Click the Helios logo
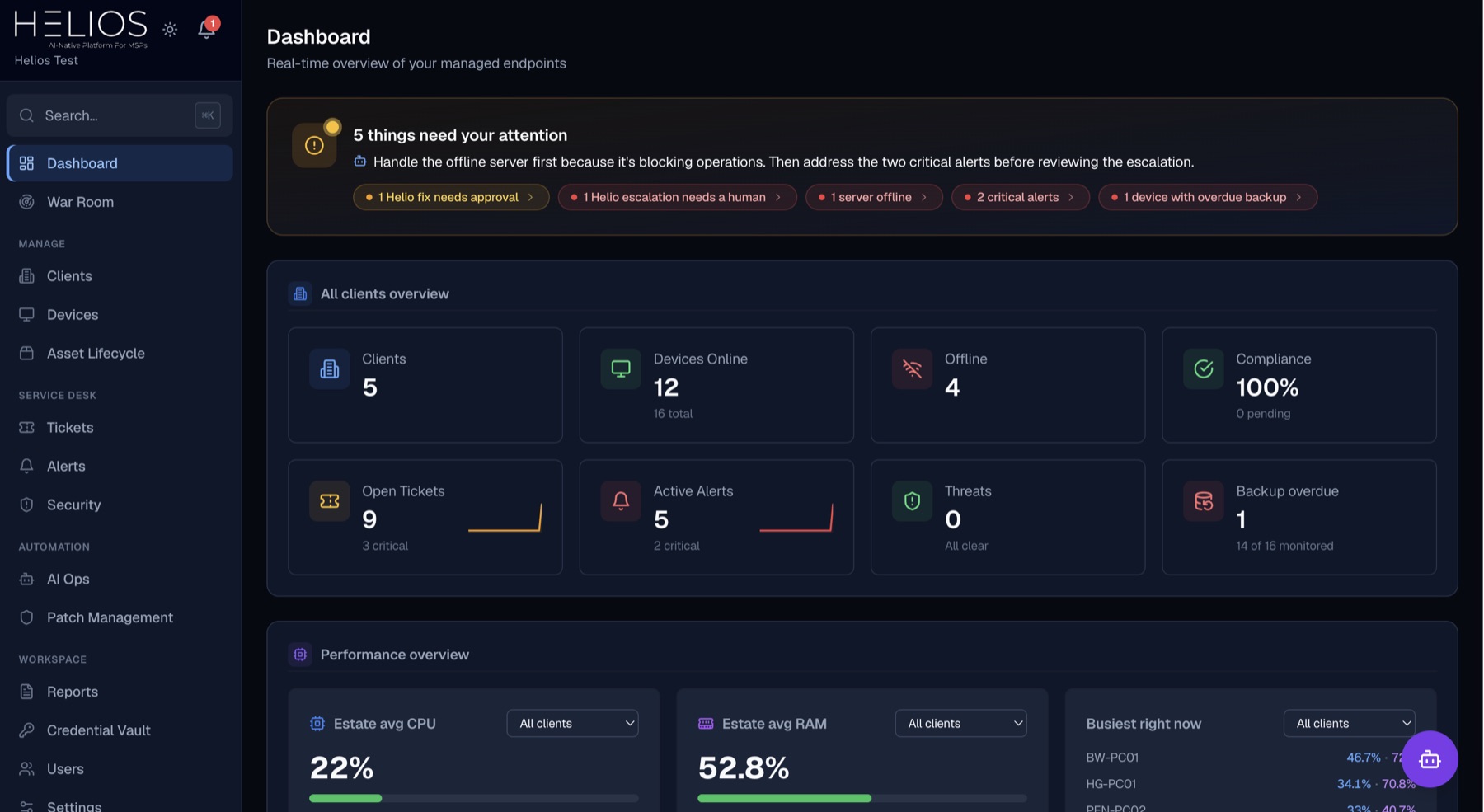This screenshot has width=1484, height=812. (x=81, y=29)
